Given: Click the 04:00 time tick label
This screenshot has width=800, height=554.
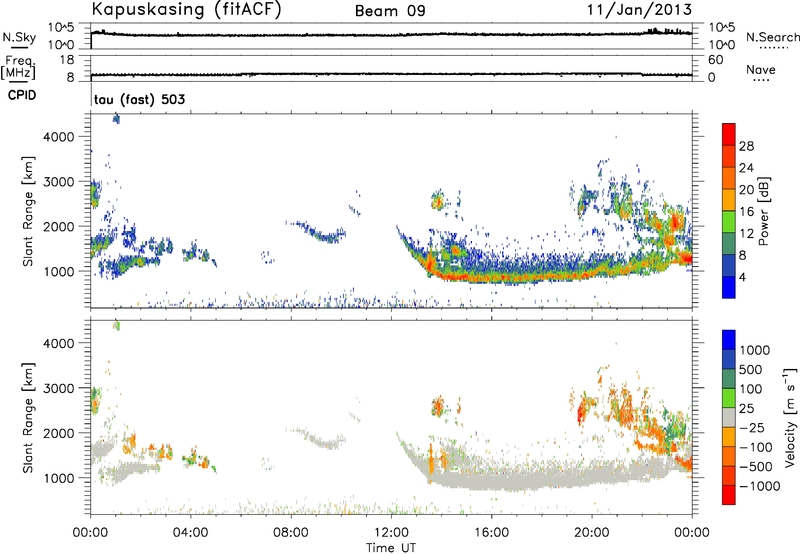Looking at the screenshot, I should click(x=190, y=533).
